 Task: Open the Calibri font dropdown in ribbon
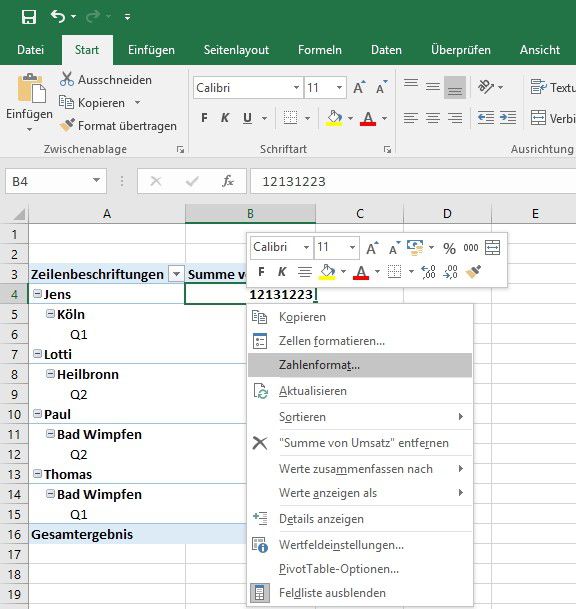[x=296, y=88]
